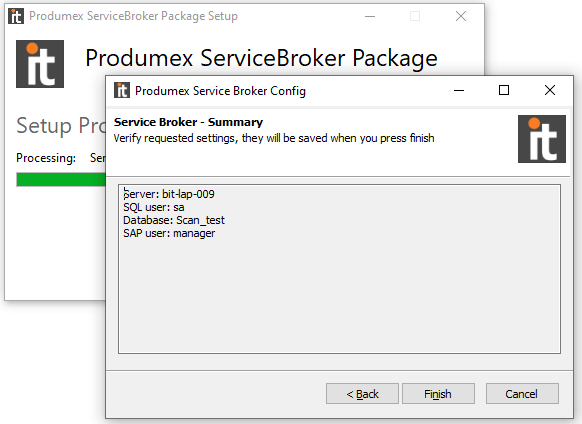This screenshot has height=424, width=582.
Task: Click the SQL user: sa line
Action: [x=154, y=207]
